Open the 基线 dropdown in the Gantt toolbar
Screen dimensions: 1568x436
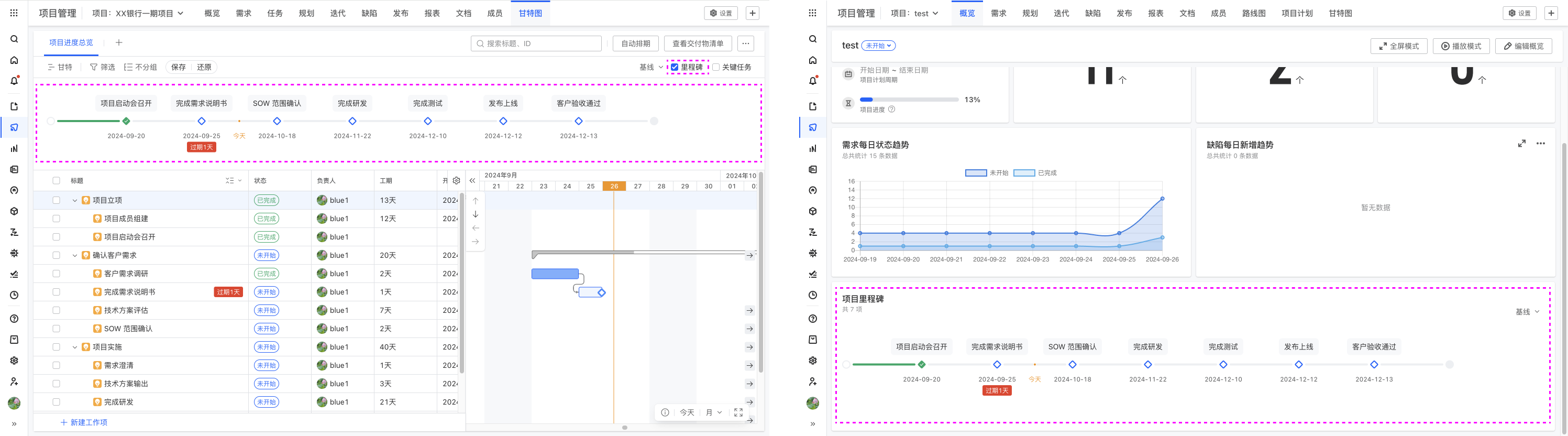650,67
